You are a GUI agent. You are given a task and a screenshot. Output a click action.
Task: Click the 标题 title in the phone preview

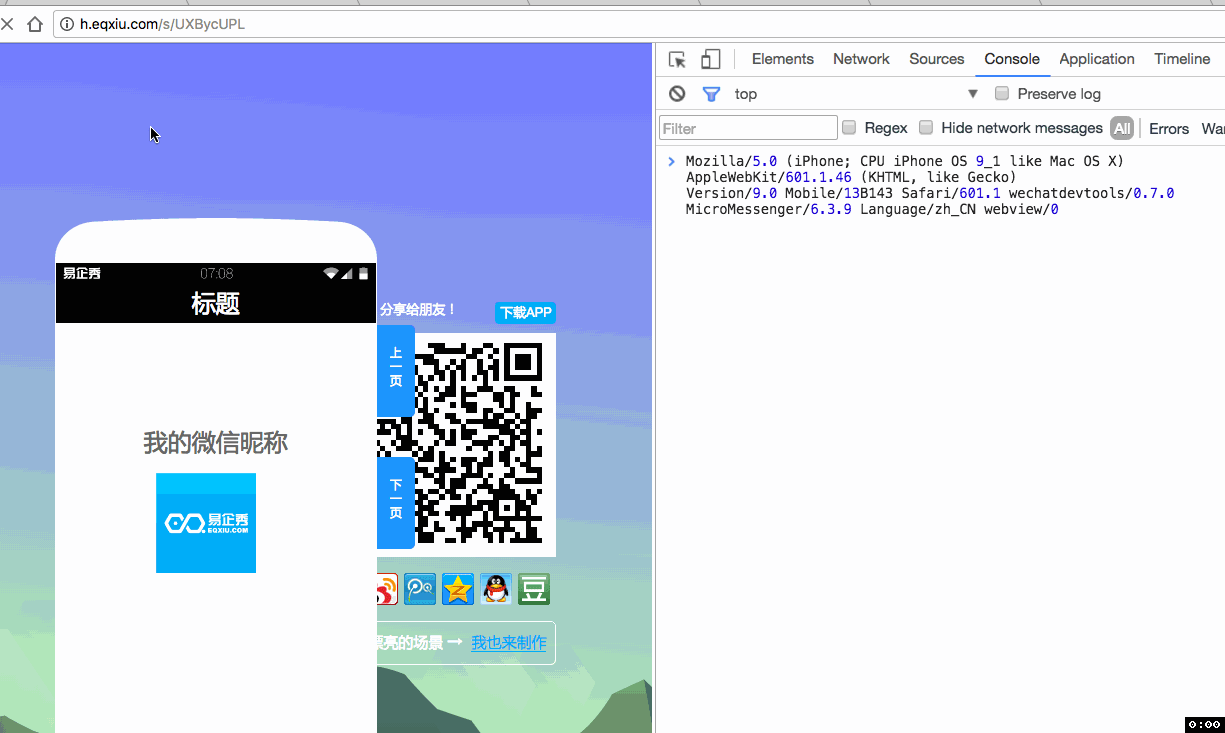216,304
